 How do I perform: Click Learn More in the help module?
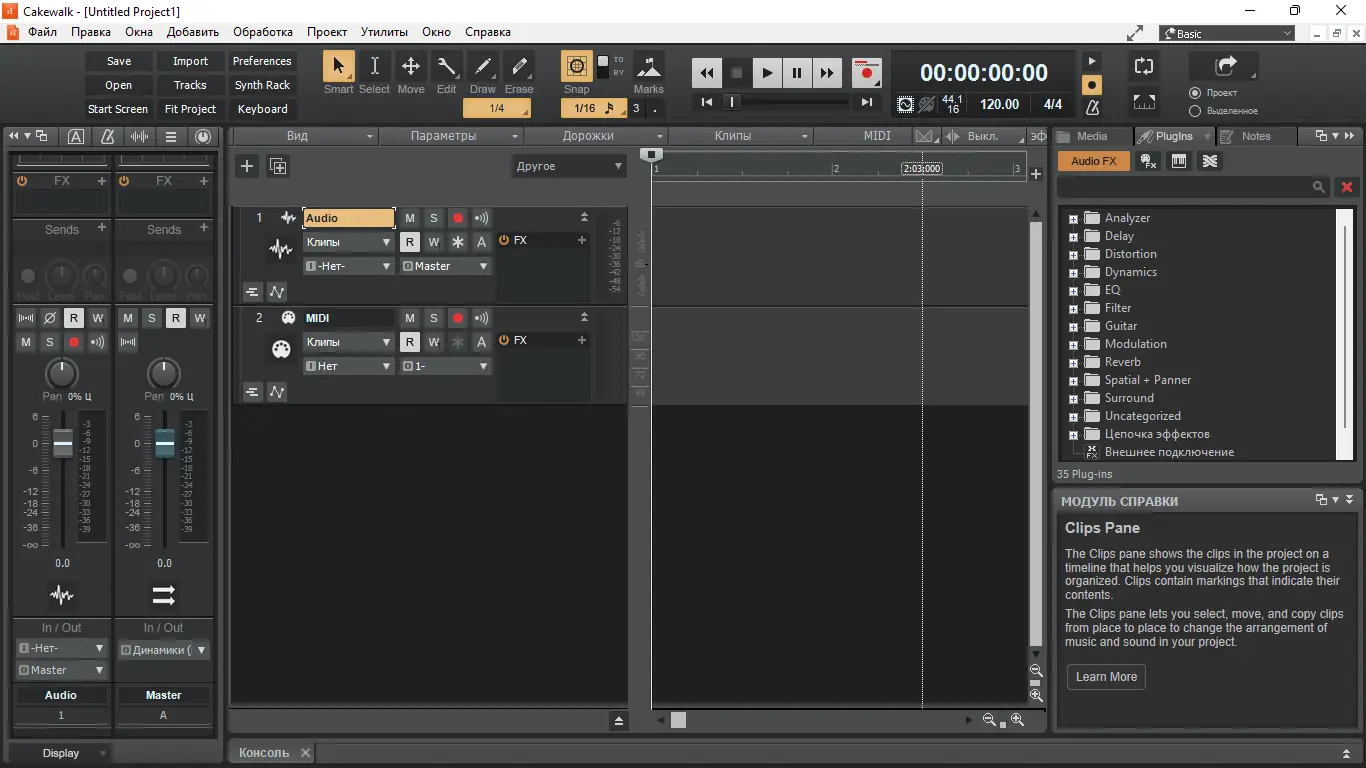1106,677
